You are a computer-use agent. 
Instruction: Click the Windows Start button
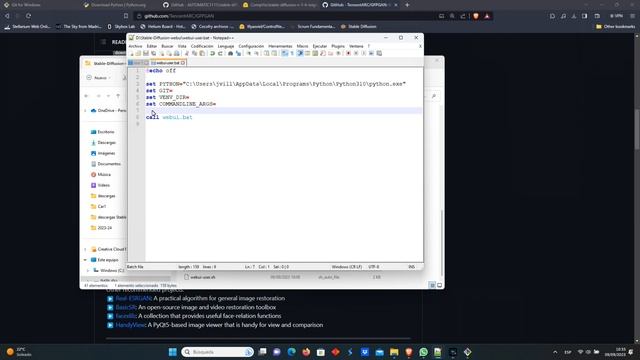[173, 352]
